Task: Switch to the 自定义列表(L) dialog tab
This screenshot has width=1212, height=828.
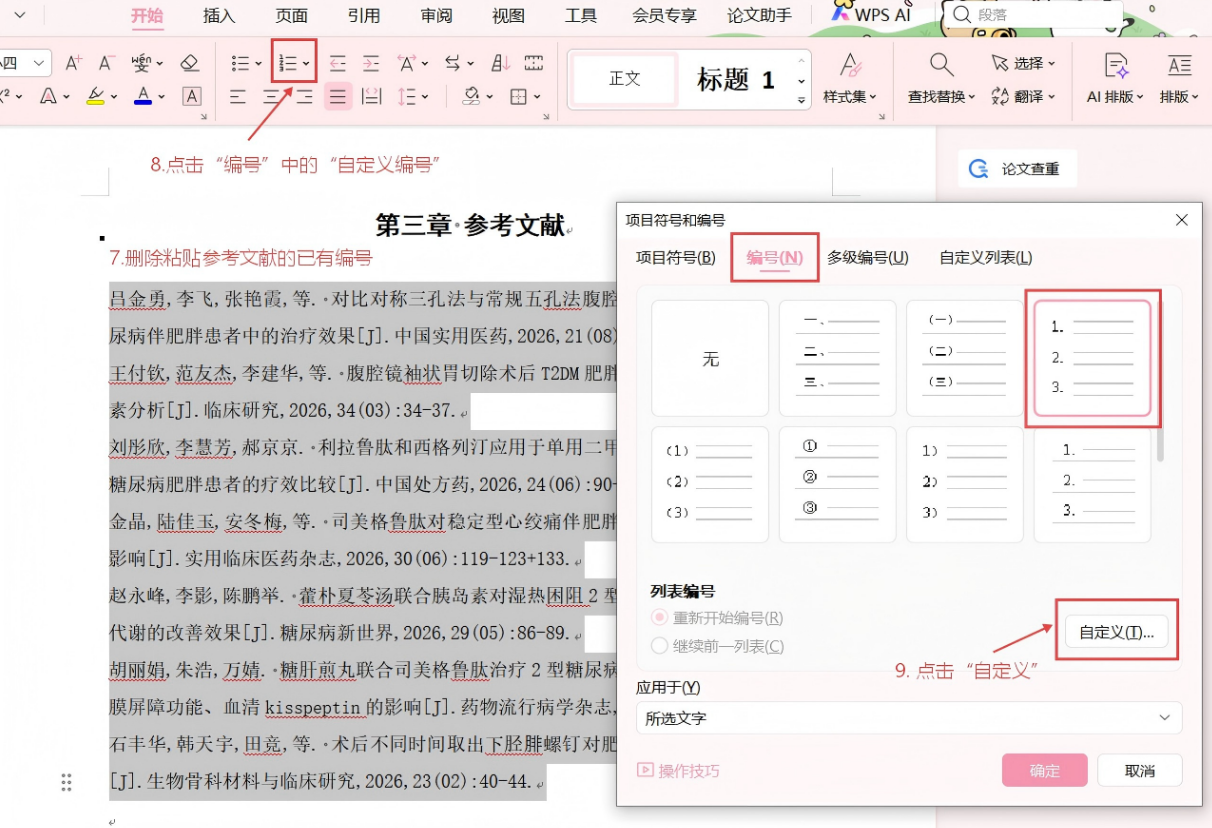Action: (986, 257)
